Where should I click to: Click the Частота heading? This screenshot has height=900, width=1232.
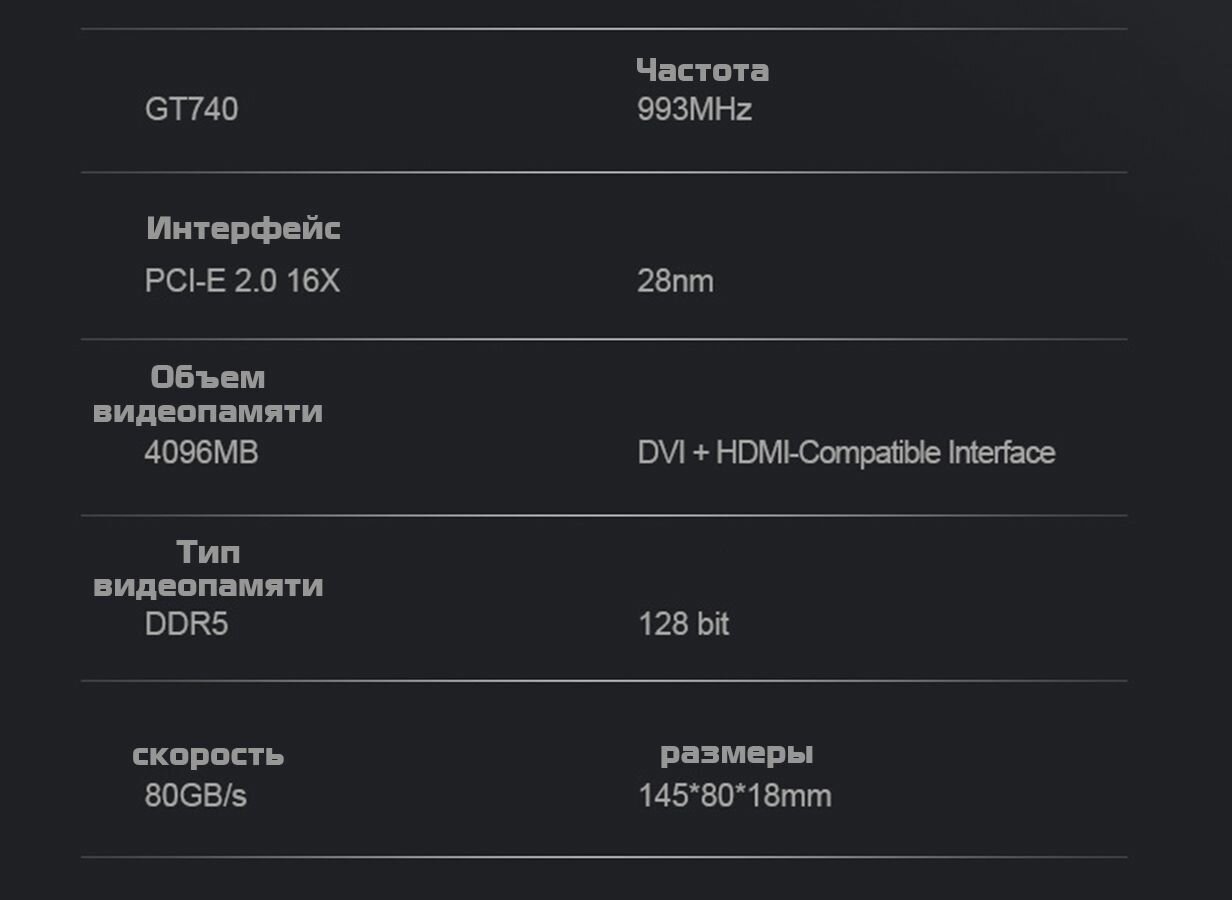[x=702, y=70]
